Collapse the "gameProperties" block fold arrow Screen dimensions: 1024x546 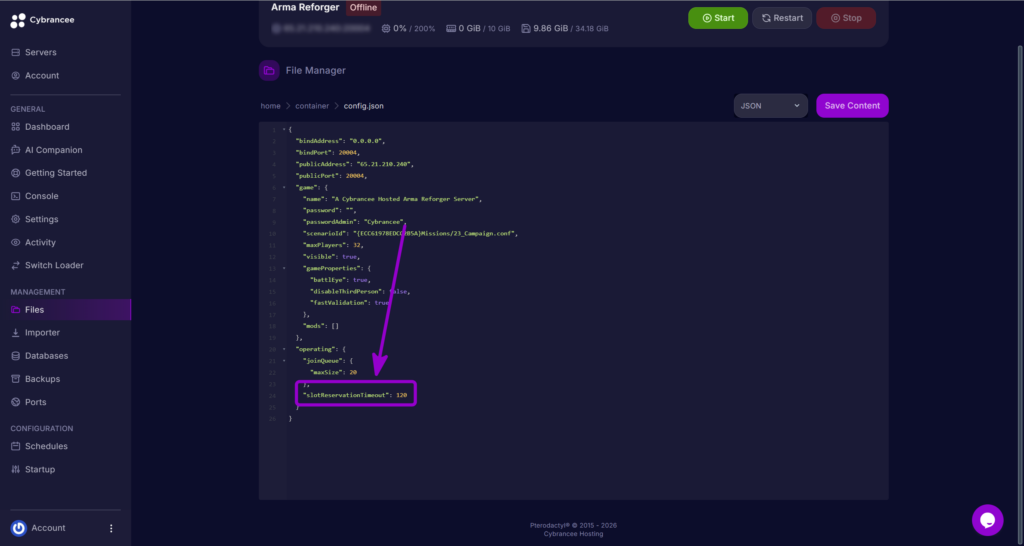(284, 268)
